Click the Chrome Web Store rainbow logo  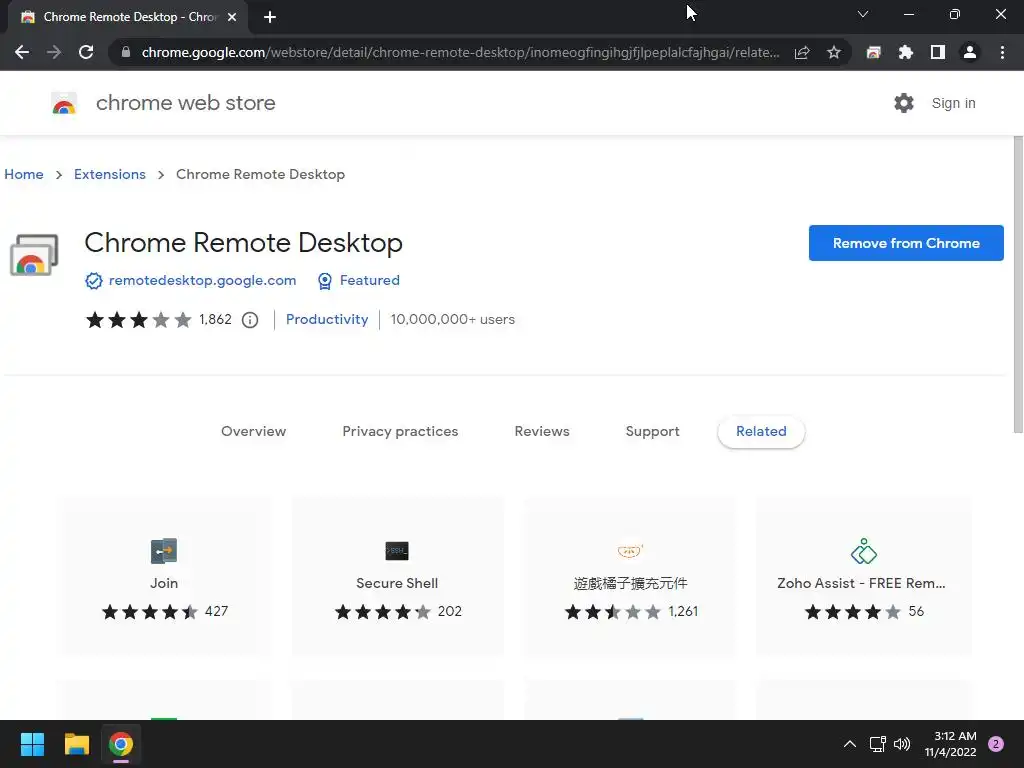(x=64, y=103)
